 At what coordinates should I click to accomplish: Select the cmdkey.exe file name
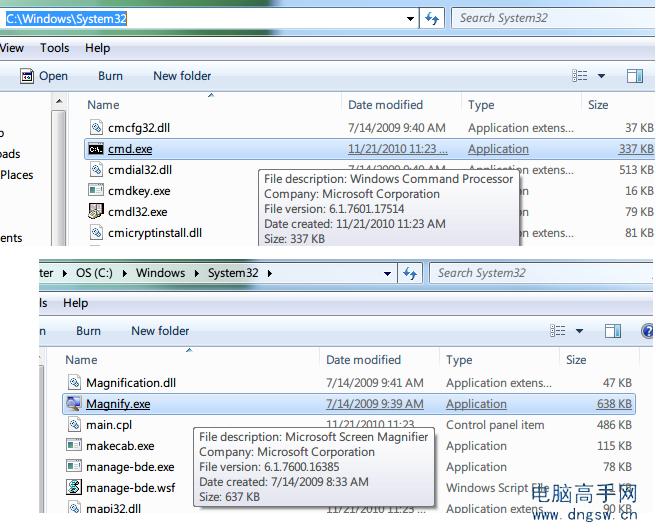tap(139, 191)
